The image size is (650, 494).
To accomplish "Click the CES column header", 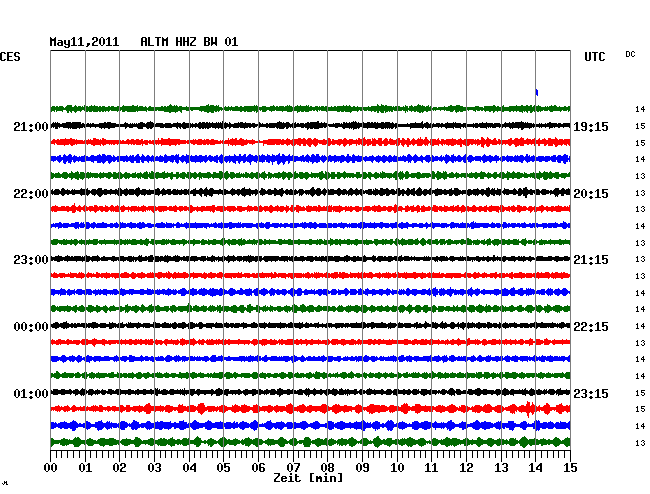I will coord(10,57).
